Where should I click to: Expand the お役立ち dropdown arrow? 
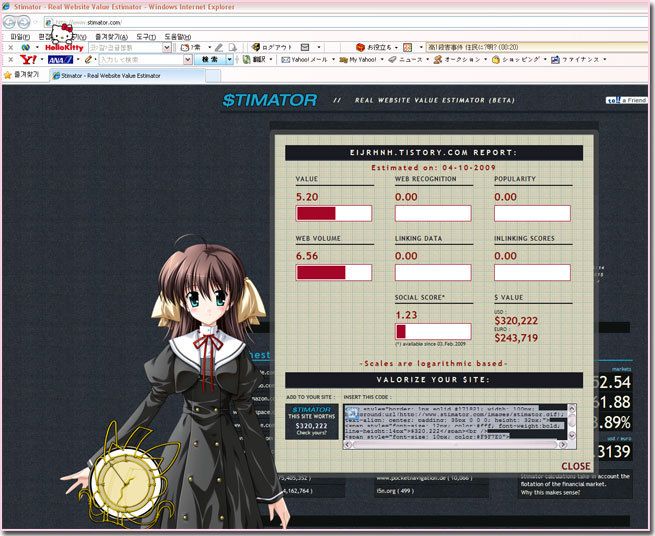pyautogui.click(x=396, y=48)
